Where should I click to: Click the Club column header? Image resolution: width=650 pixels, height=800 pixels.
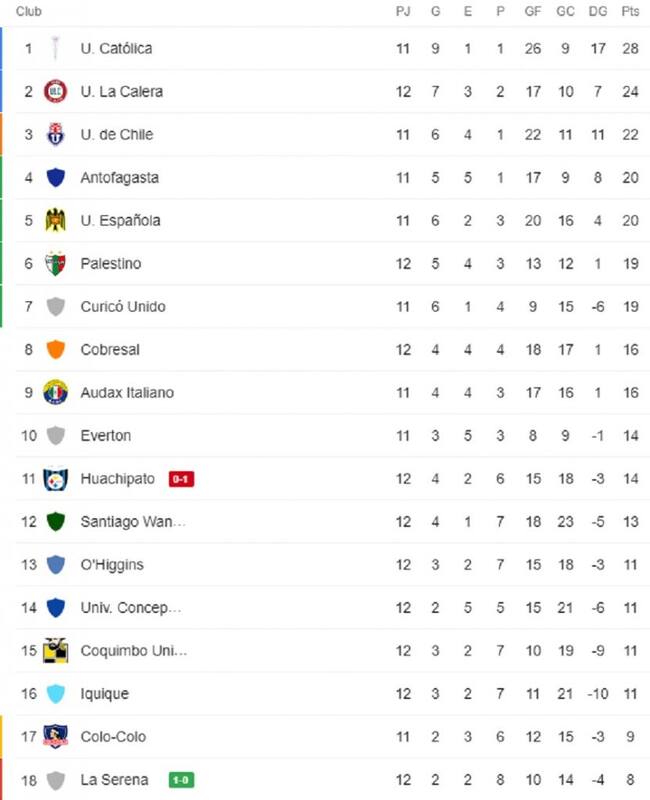point(29,11)
